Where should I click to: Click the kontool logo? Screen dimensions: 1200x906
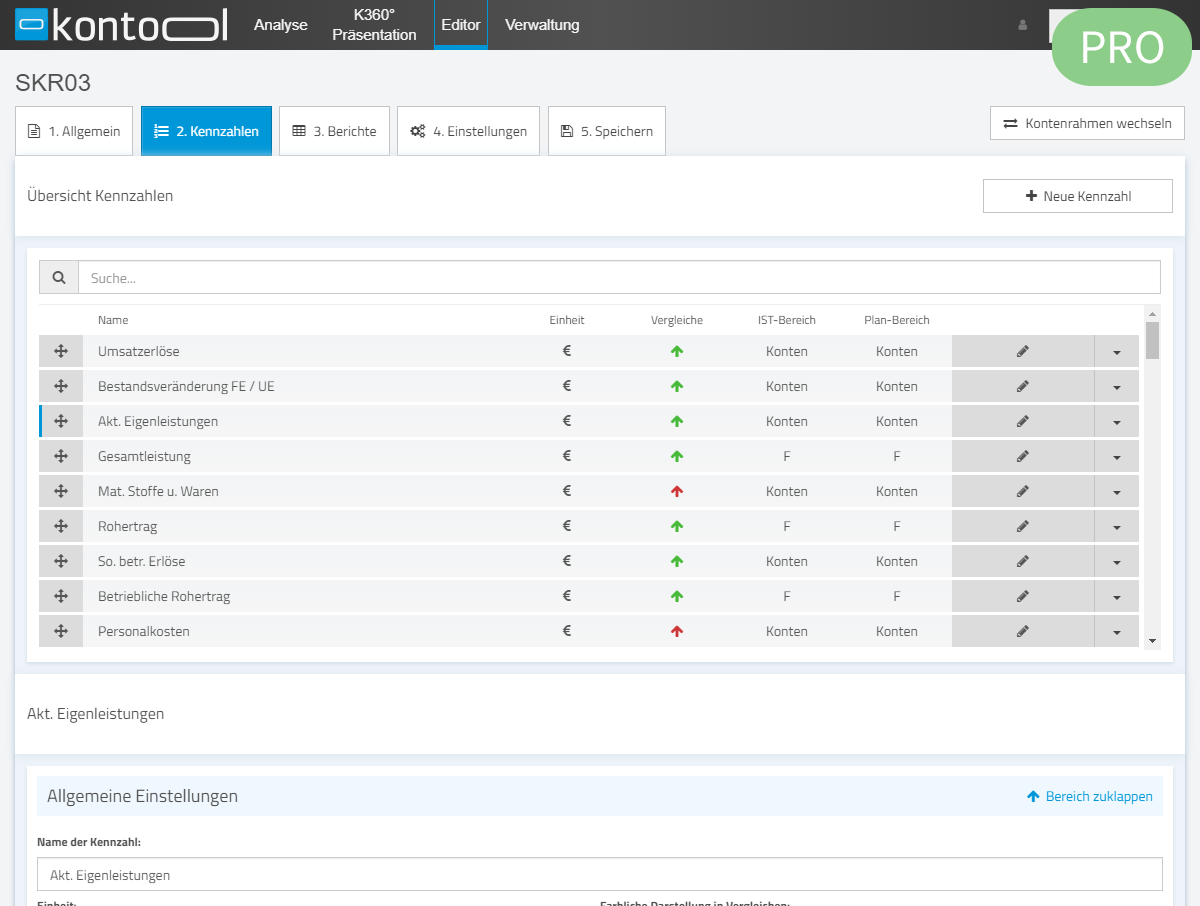(x=121, y=25)
